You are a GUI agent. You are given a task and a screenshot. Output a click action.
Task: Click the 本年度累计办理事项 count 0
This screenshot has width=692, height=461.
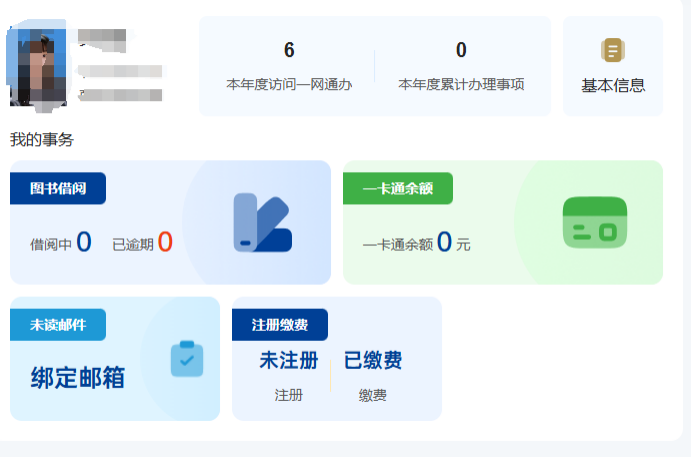click(461, 51)
